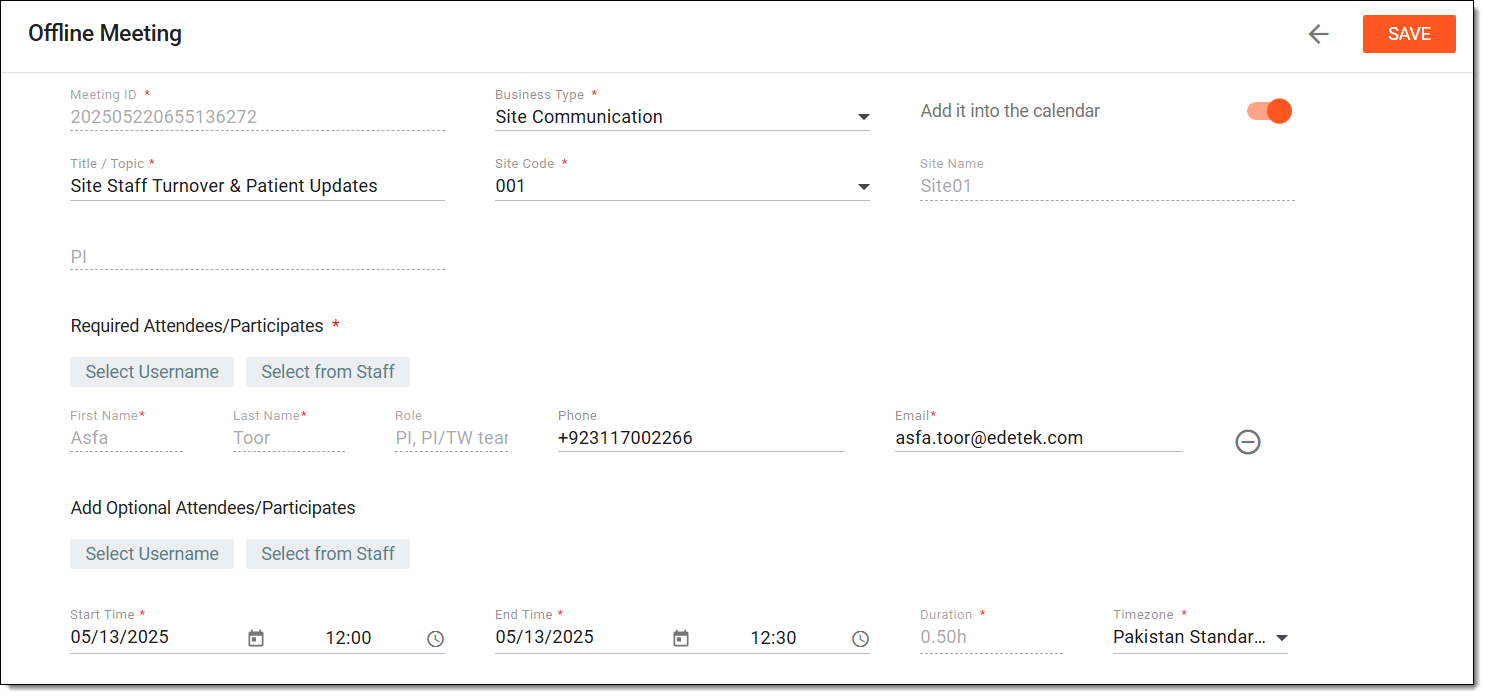Screen dimensions: 1486x697
Task: Select from Staff for optional attendees
Action: click(328, 554)
